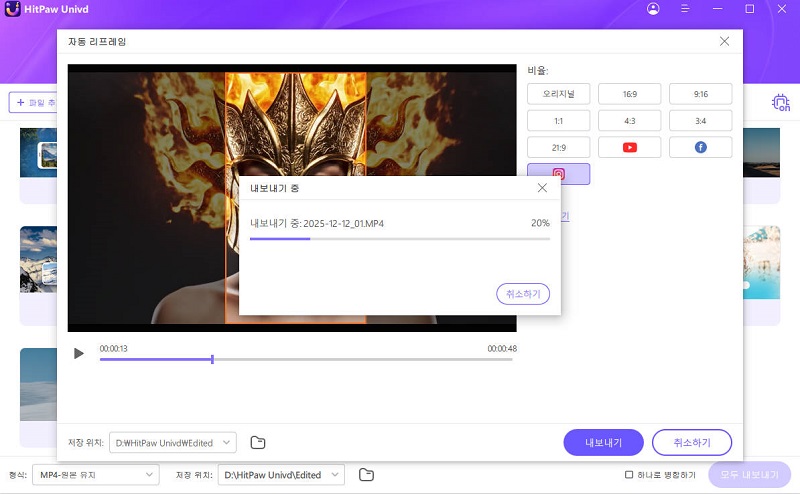This screenshot has height=494, width=800.
Task: Close the 내보내기 중 export progress dialog
Action: (x=542, y=188)
